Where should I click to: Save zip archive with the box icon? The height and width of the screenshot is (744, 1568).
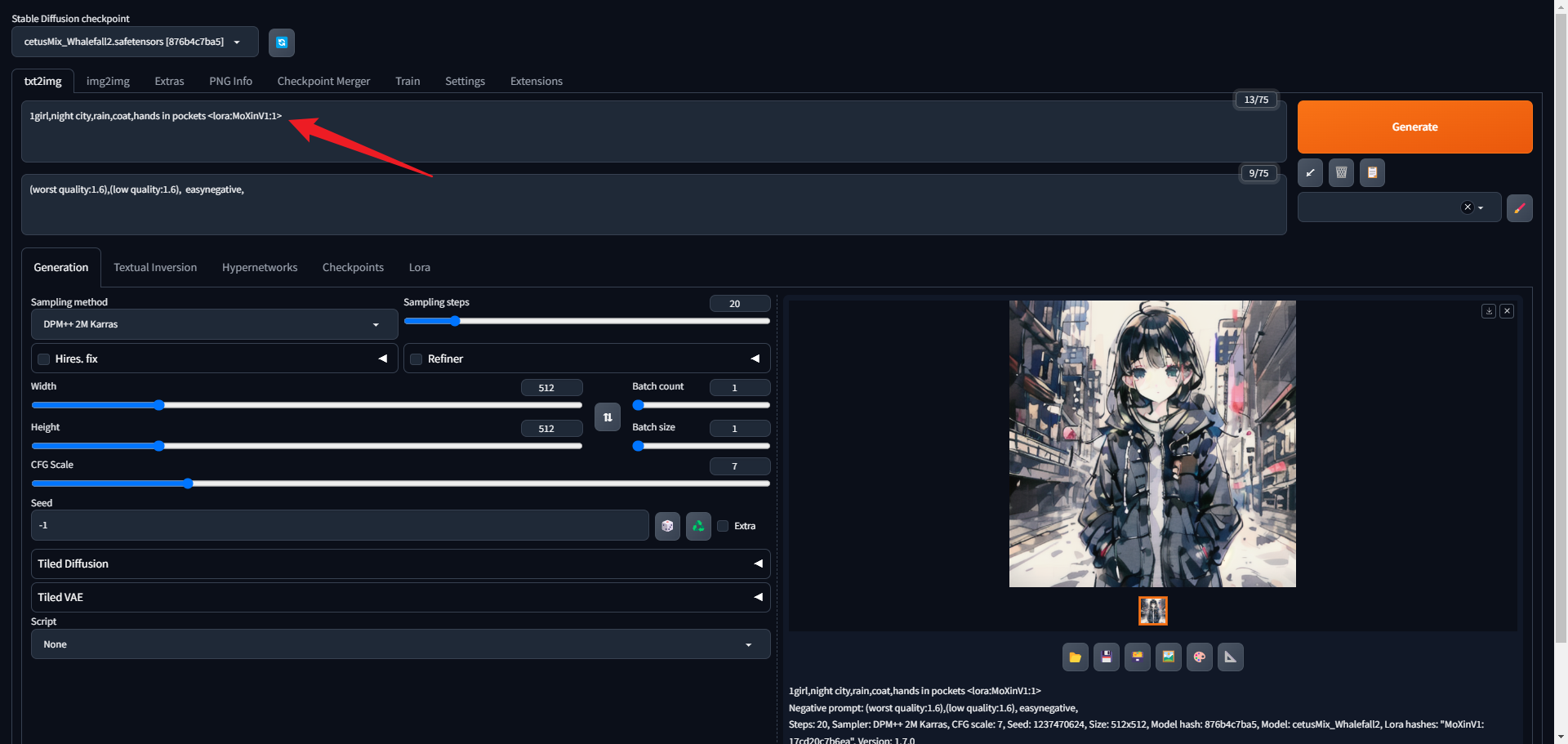click(1137, 657)
